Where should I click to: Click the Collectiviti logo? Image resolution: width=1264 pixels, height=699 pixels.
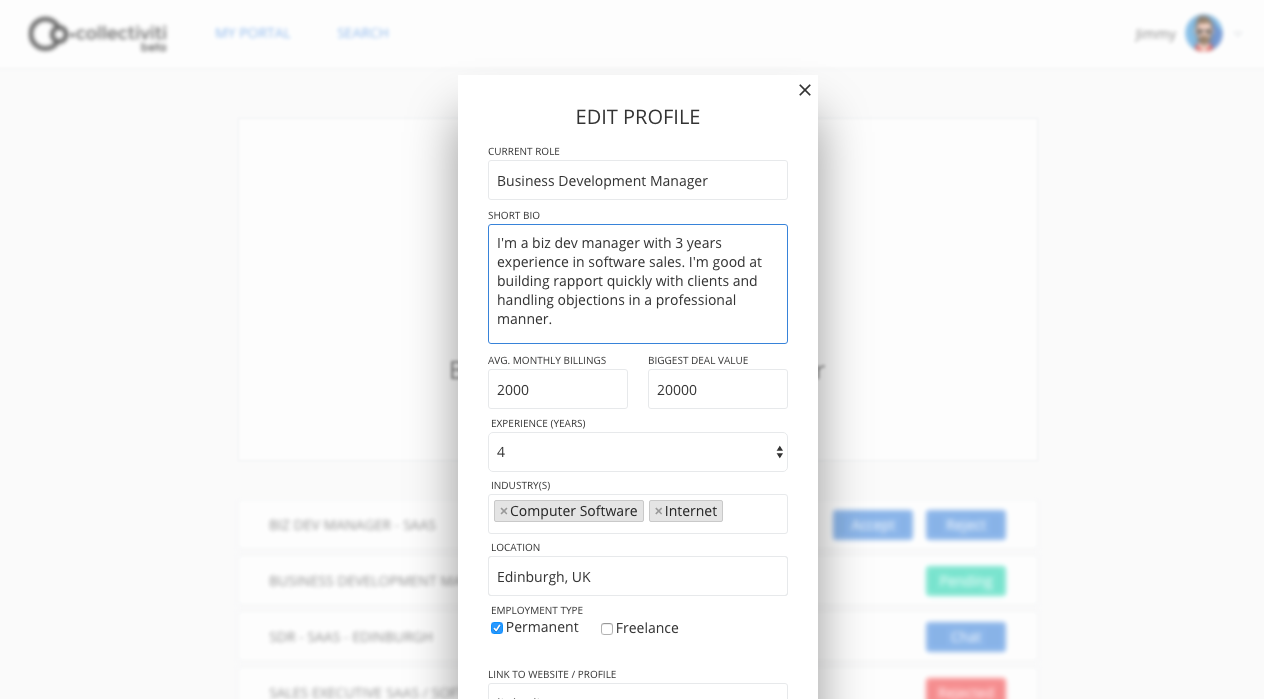point(97,33)
